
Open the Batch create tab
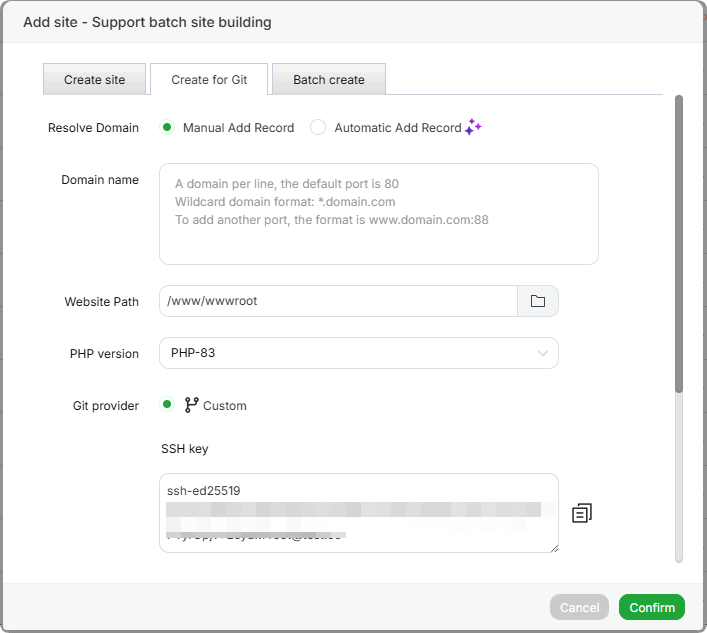click(x=329, y=80)
